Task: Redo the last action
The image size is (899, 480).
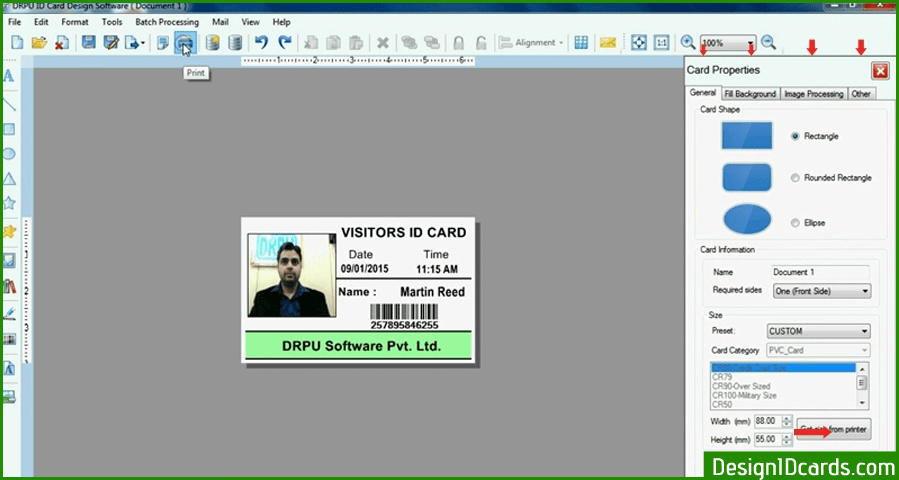Action: (x=284, y=42)
